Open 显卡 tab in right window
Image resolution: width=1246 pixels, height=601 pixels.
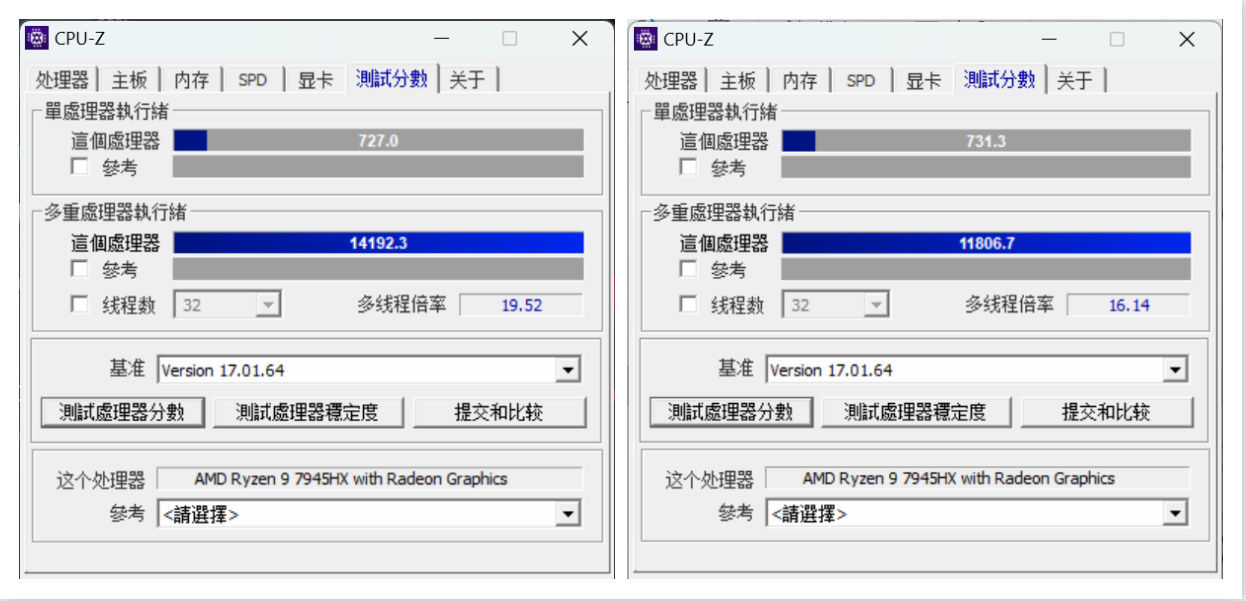[x=923, y=80]
